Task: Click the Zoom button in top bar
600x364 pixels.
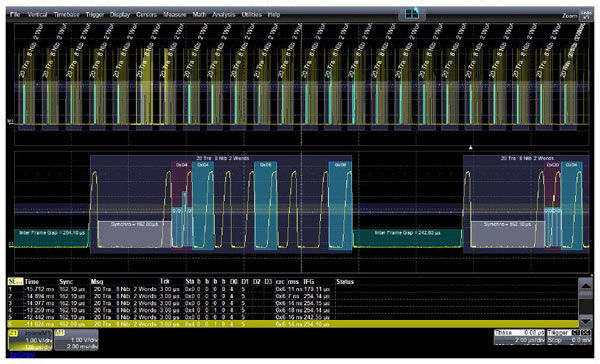Action: pos(569,16)
